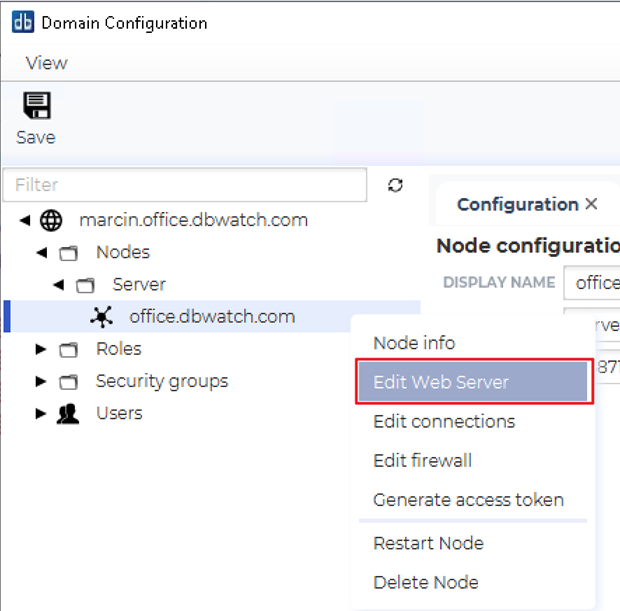Open the View menu

[x=46, y=63]
